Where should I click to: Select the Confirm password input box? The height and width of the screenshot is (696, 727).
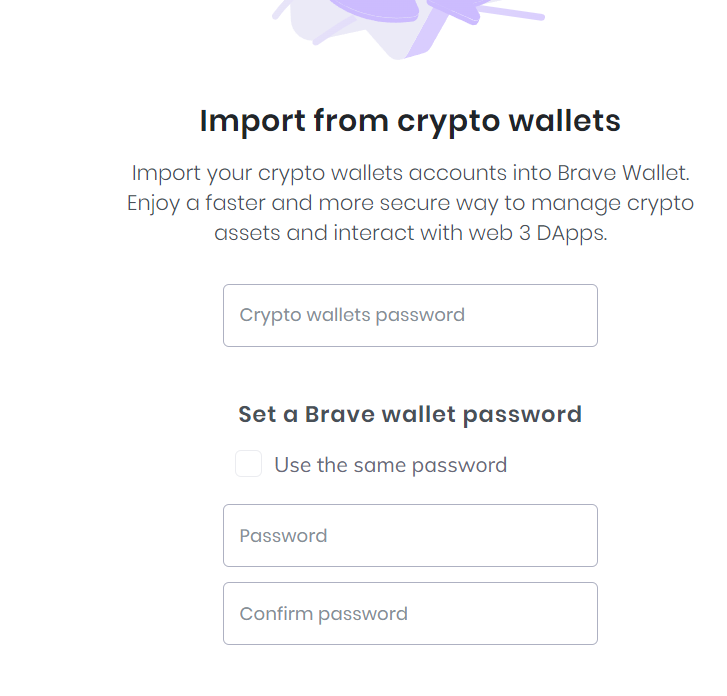point(410,613)
